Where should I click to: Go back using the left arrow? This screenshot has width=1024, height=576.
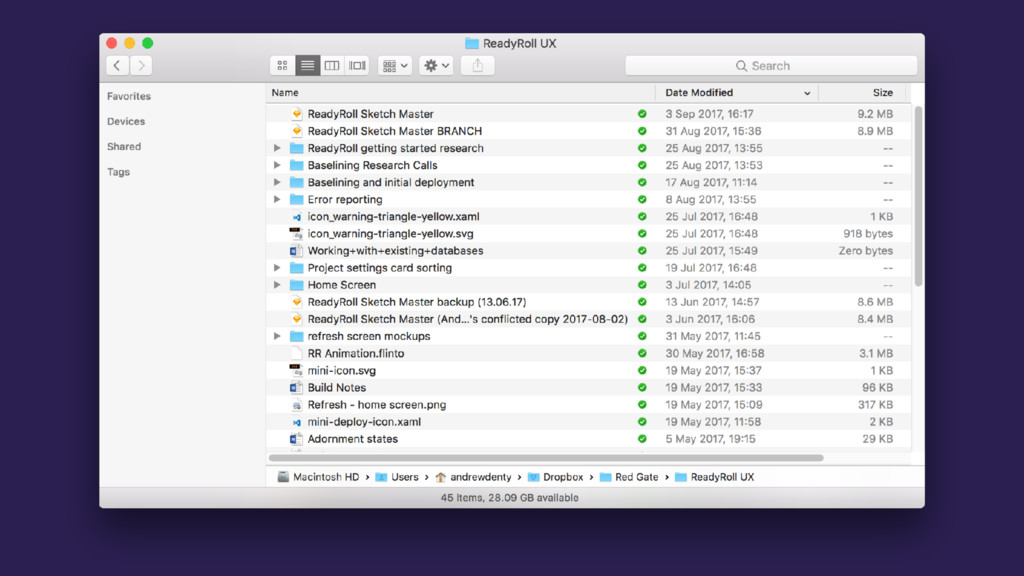tap(118, 66)
